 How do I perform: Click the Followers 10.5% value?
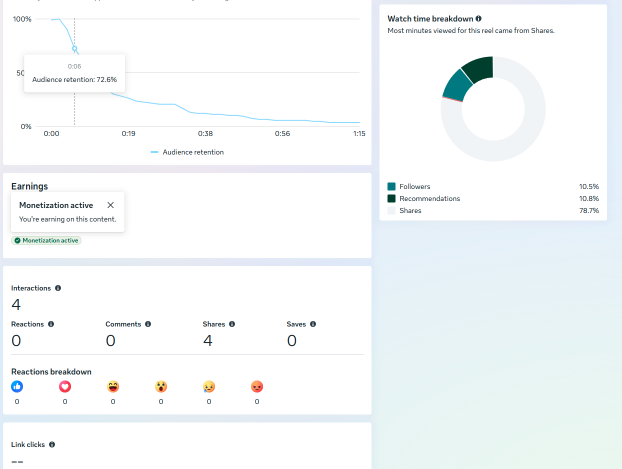click(x=589, y=186)
